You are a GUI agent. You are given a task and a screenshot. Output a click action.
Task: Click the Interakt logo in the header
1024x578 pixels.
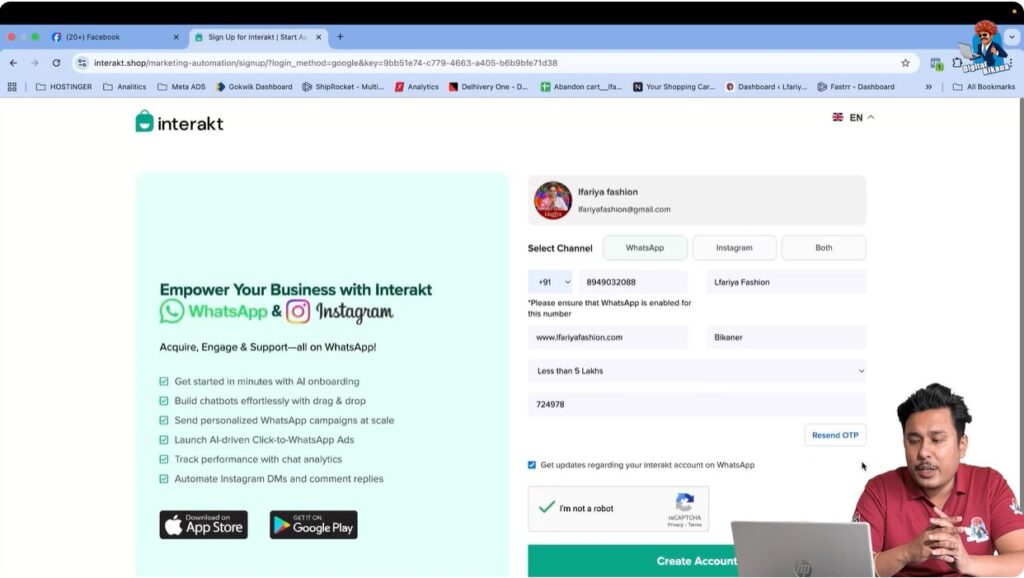178,121
